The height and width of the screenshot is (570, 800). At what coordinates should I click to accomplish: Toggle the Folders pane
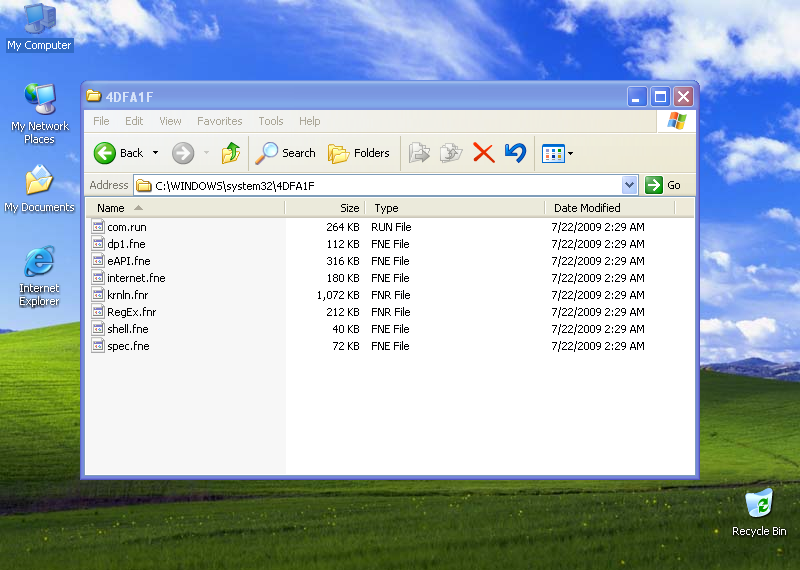point(359,153)
